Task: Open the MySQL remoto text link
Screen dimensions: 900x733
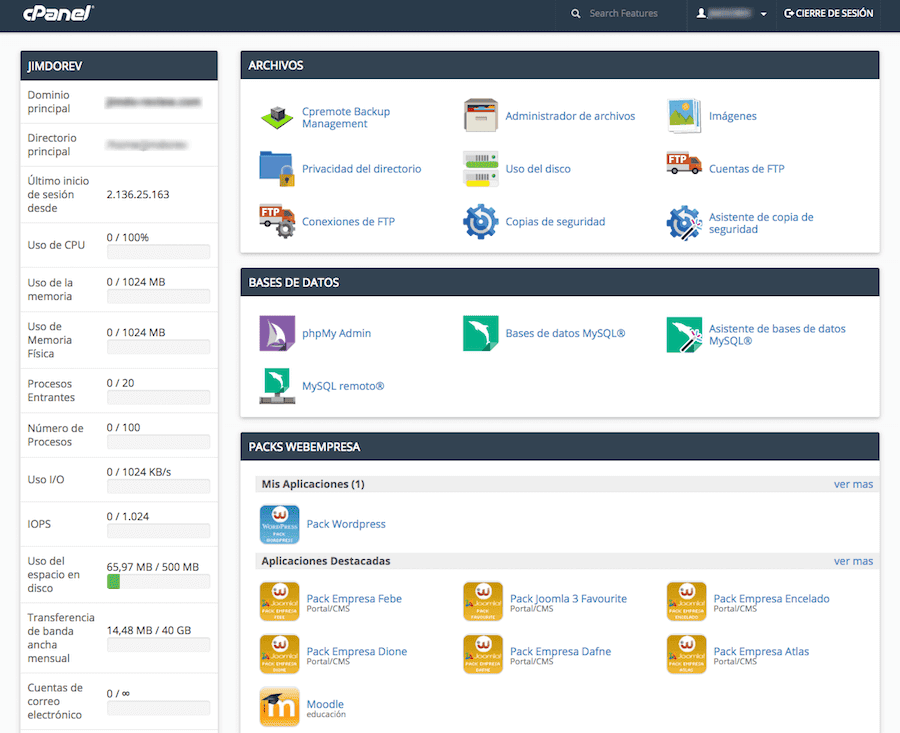Action: click(x=343, y=386)
